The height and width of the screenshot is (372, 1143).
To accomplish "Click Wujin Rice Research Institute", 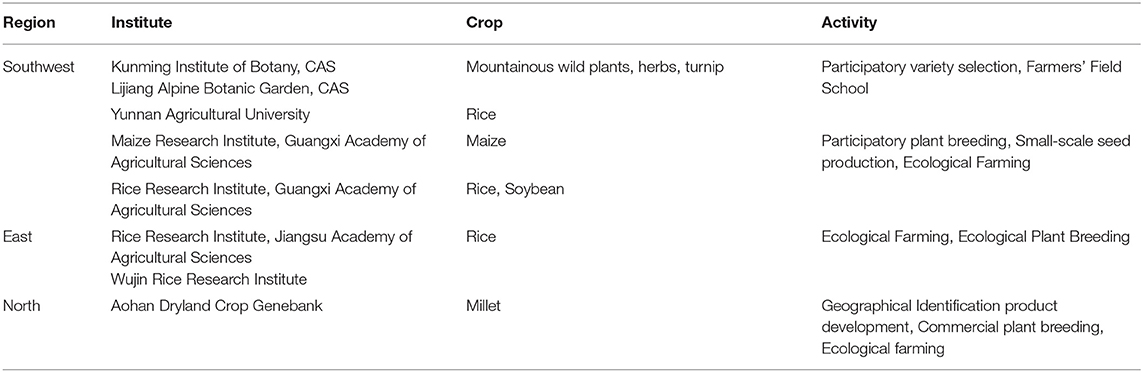I will [x=208, y=279].
